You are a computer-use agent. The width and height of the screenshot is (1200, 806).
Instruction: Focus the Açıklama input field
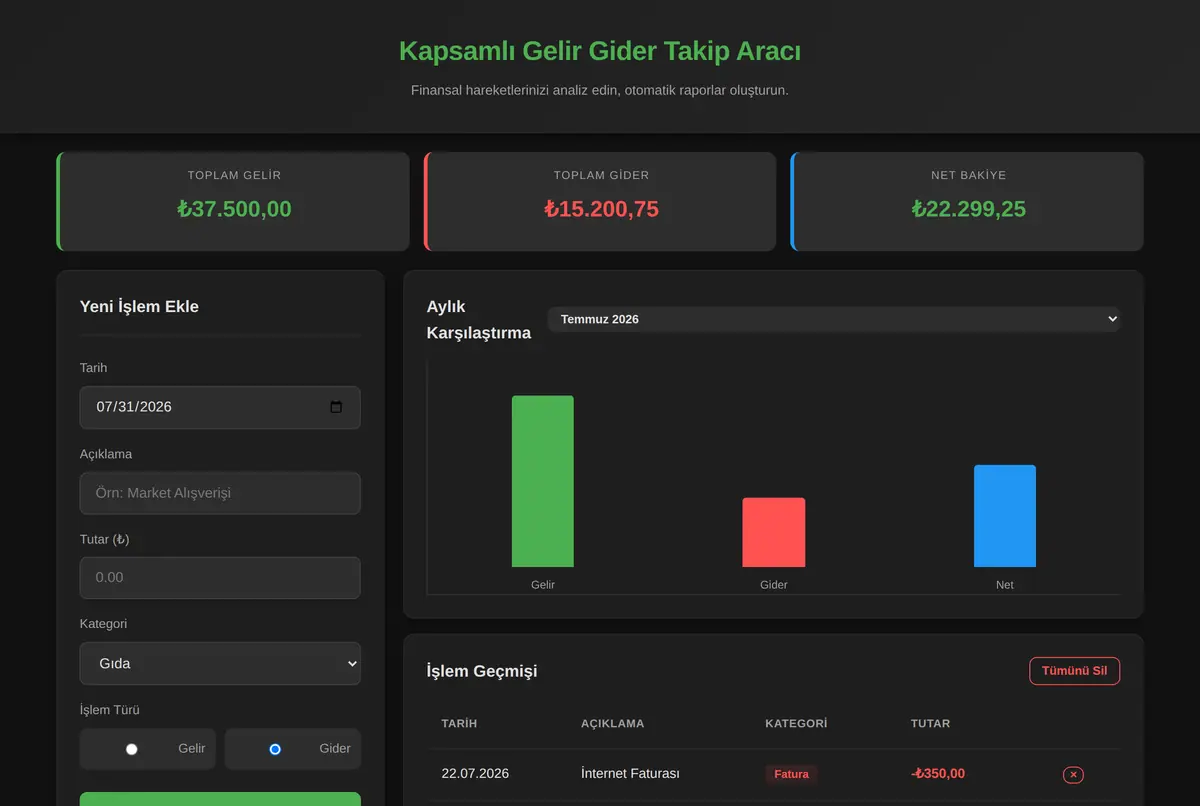[220, 493]
